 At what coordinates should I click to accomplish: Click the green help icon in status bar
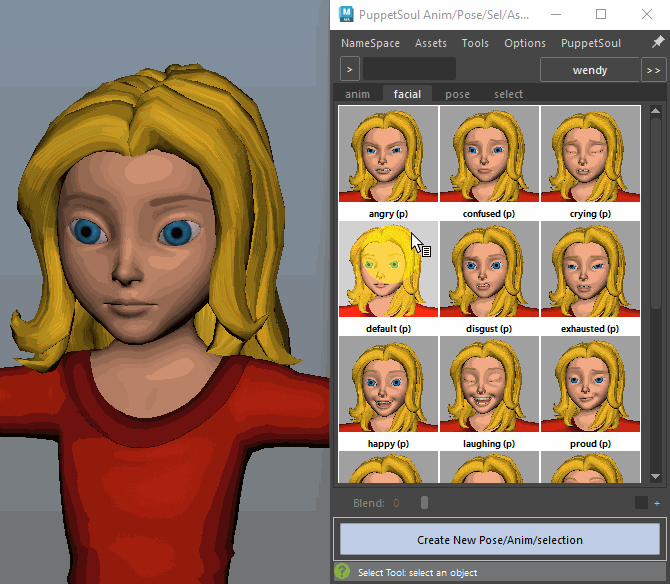point(342,571)
